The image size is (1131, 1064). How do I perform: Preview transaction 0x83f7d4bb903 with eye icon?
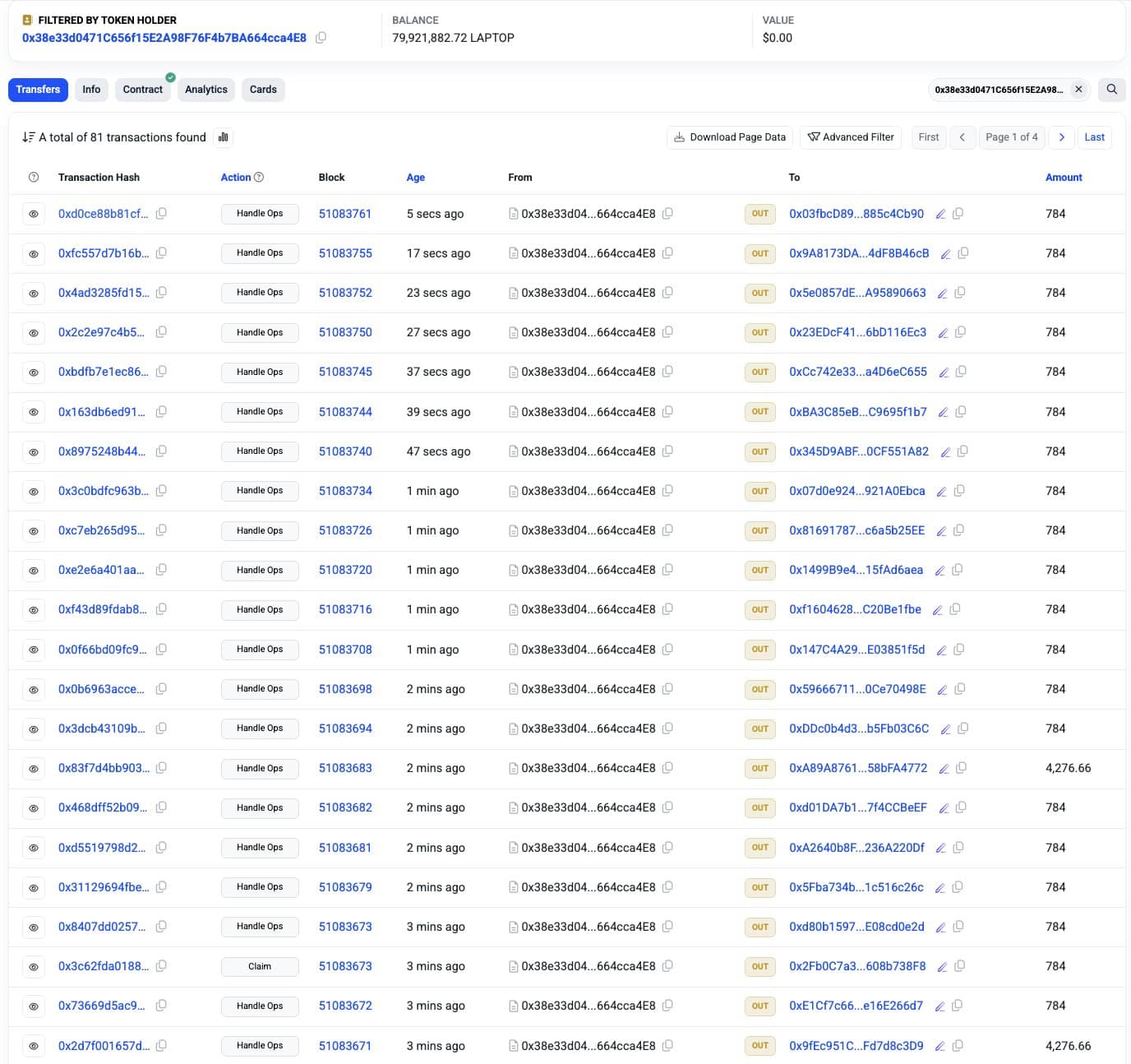click(x=34, y=769)
